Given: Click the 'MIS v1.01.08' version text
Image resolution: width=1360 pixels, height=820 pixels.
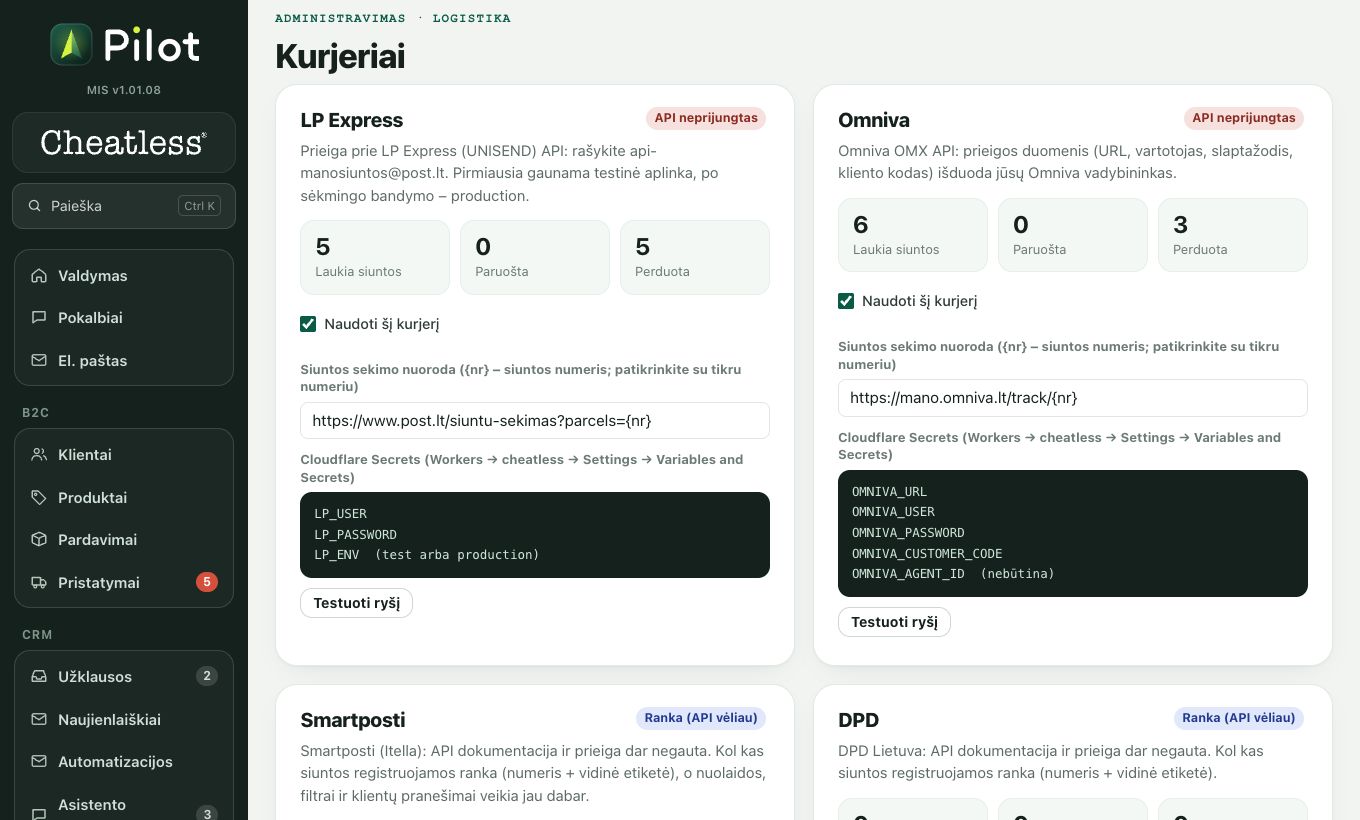Looking at the screenshot, I should click(124, 90).
